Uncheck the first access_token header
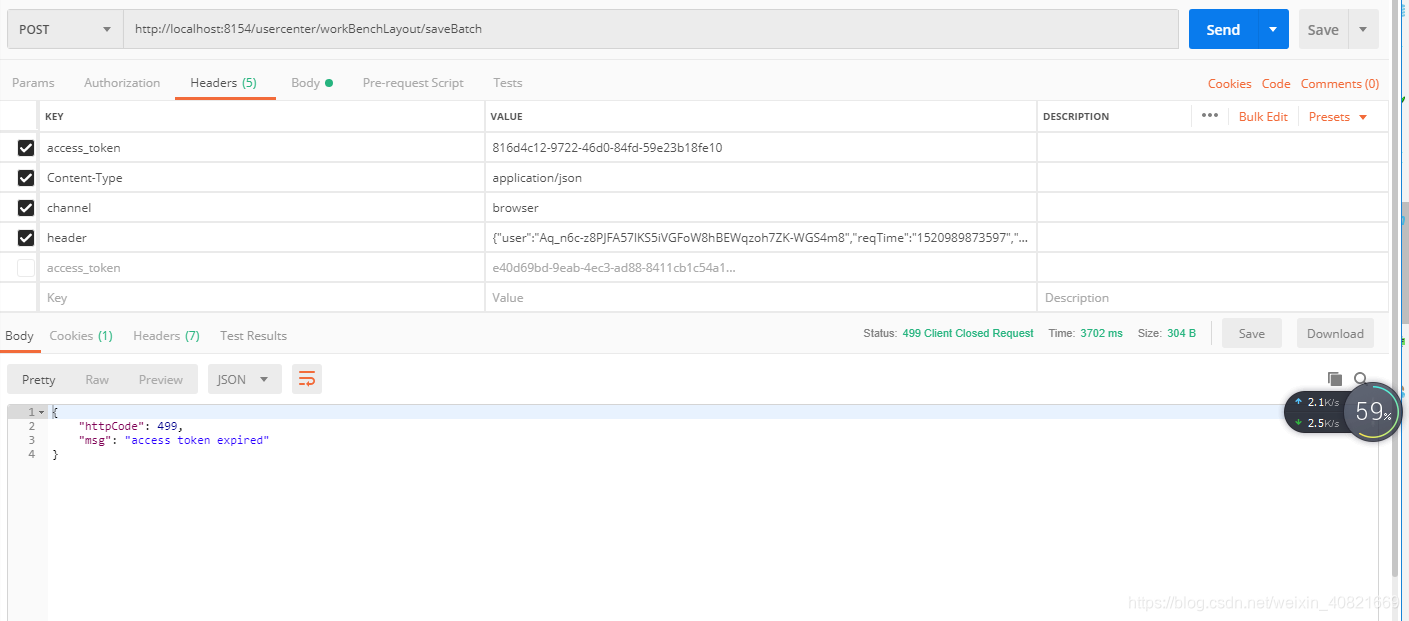The image size is (1409, 621). coord(26,148)
